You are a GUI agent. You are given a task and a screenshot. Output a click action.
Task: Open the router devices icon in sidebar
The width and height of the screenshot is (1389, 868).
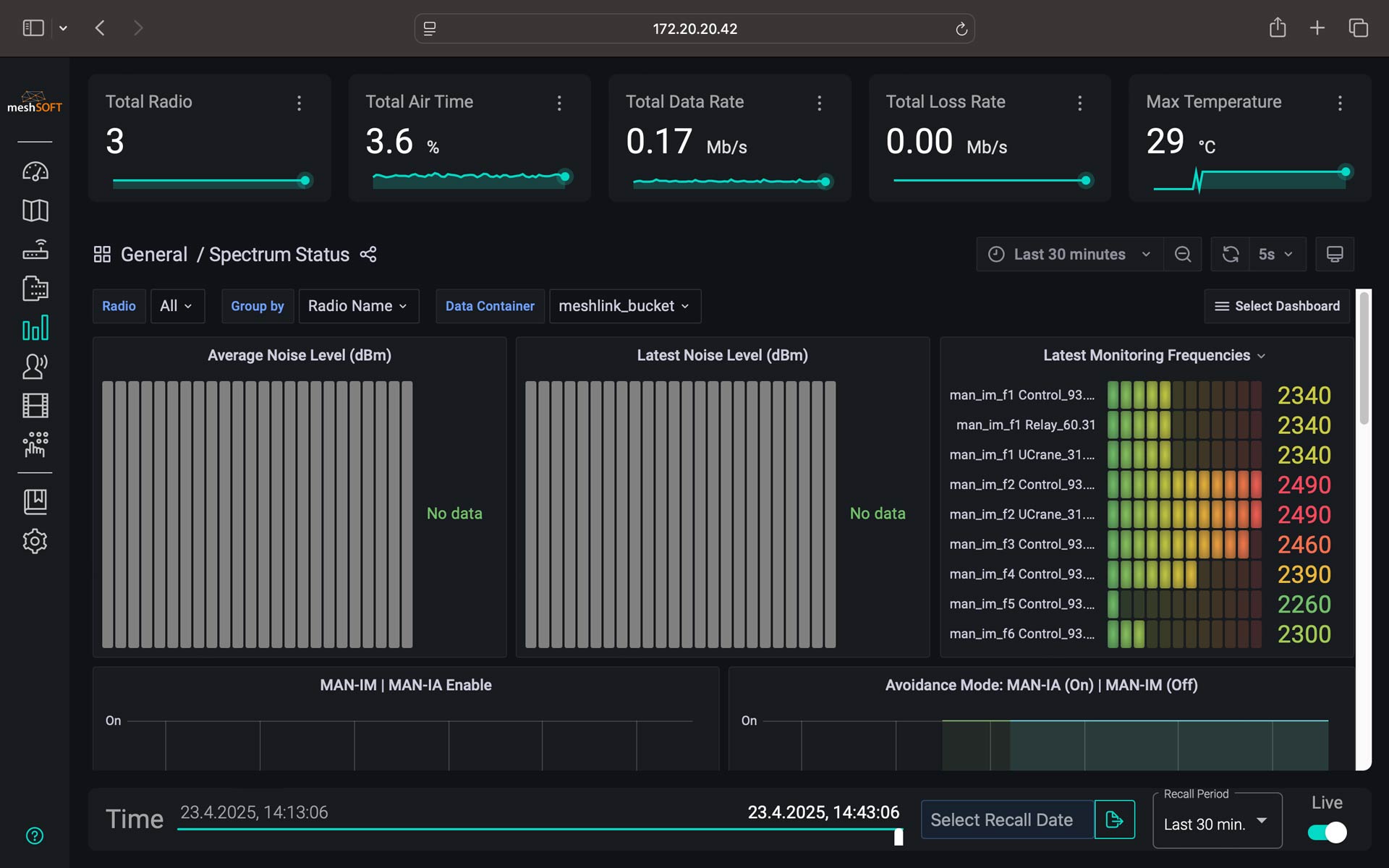click(x=35, y=250)
